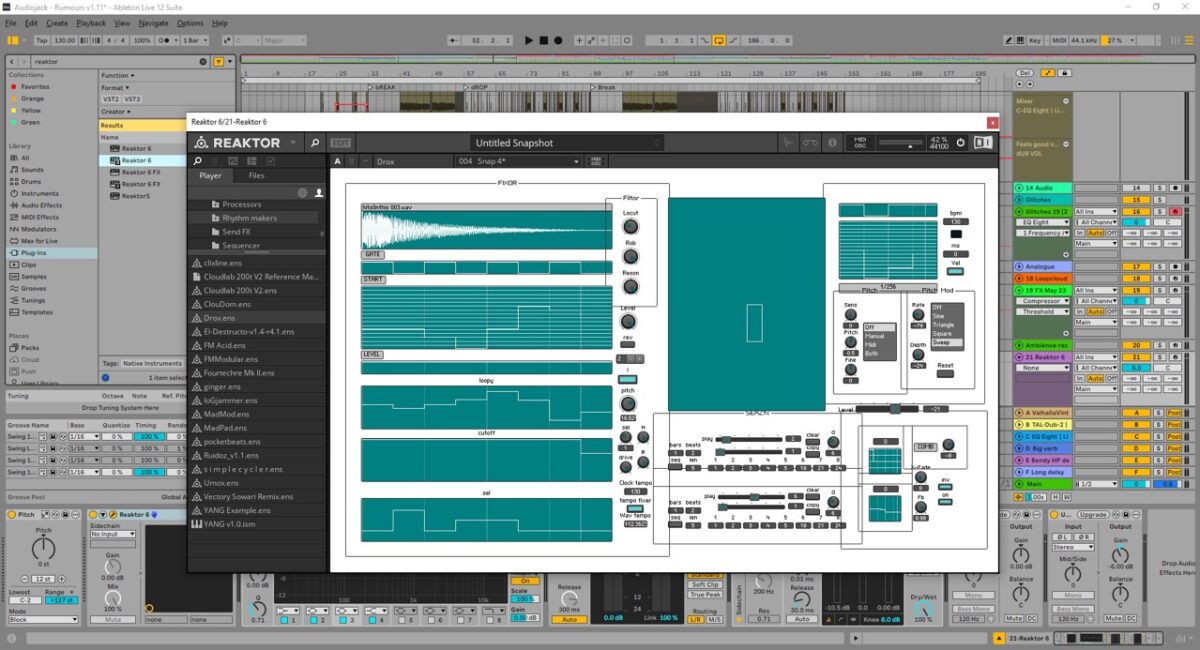Open the Snap 4 snapshot dropdown
The width and height of the screenshot is (1200, 650).
518,161
